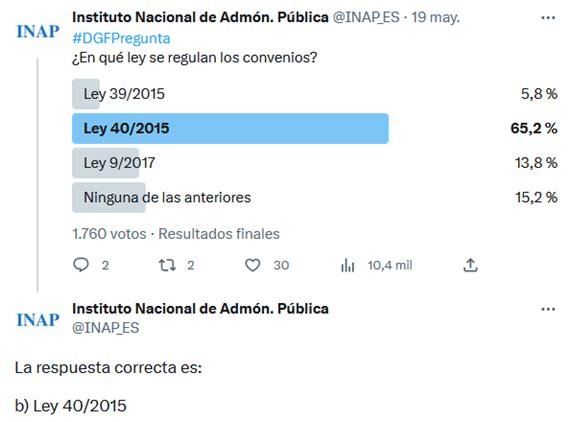571x422 pixels.
Task: Click the @INAP_ES handle under the reply name
Action: (x=106, y=328)
